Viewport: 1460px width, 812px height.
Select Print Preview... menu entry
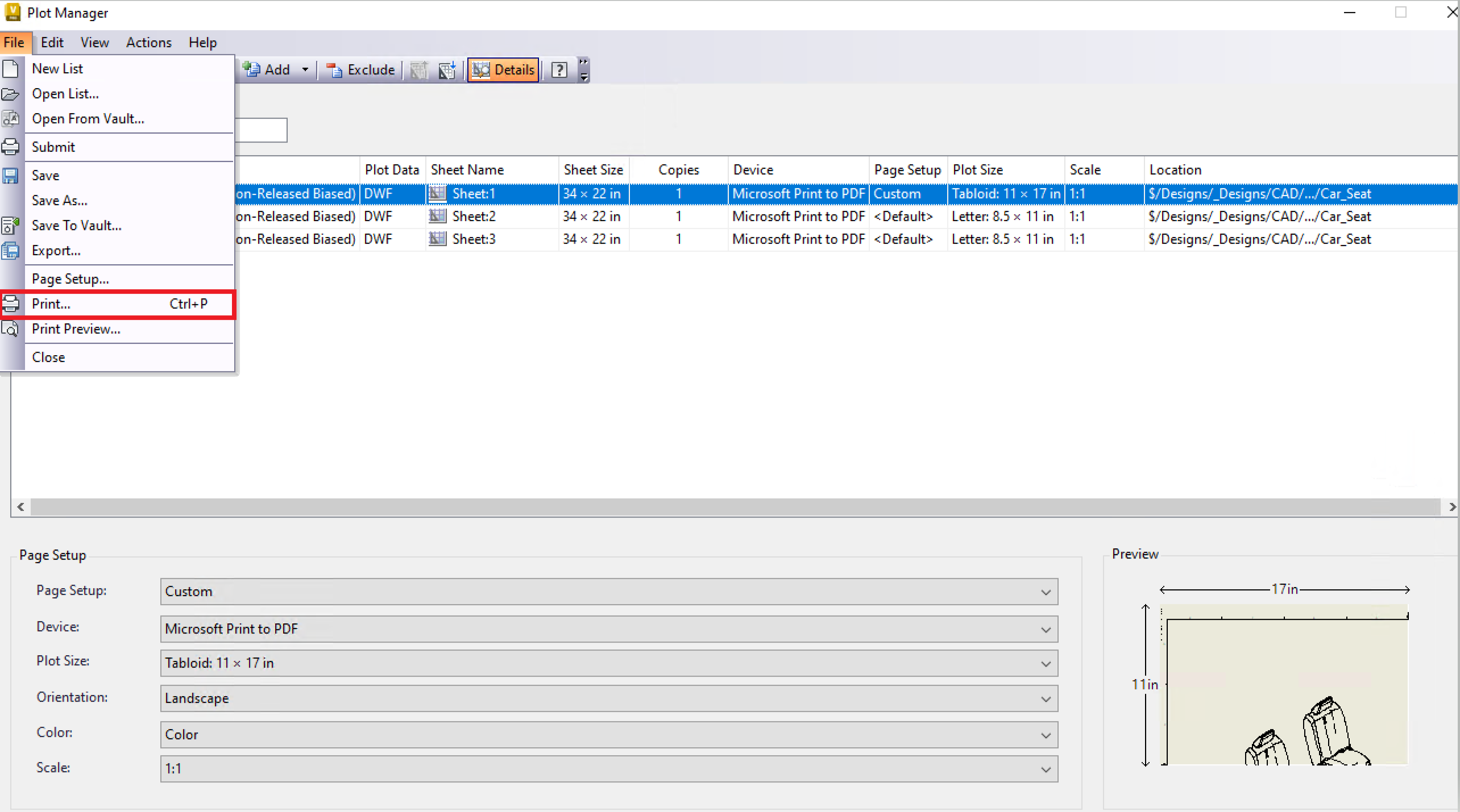(x=76, y=329)
